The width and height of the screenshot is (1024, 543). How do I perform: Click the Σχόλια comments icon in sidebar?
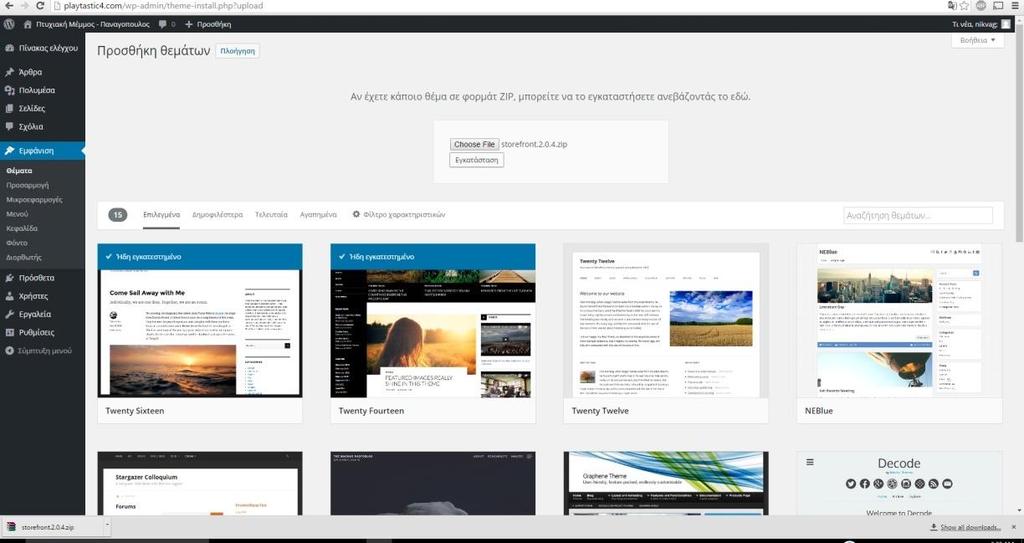[9, 127]
